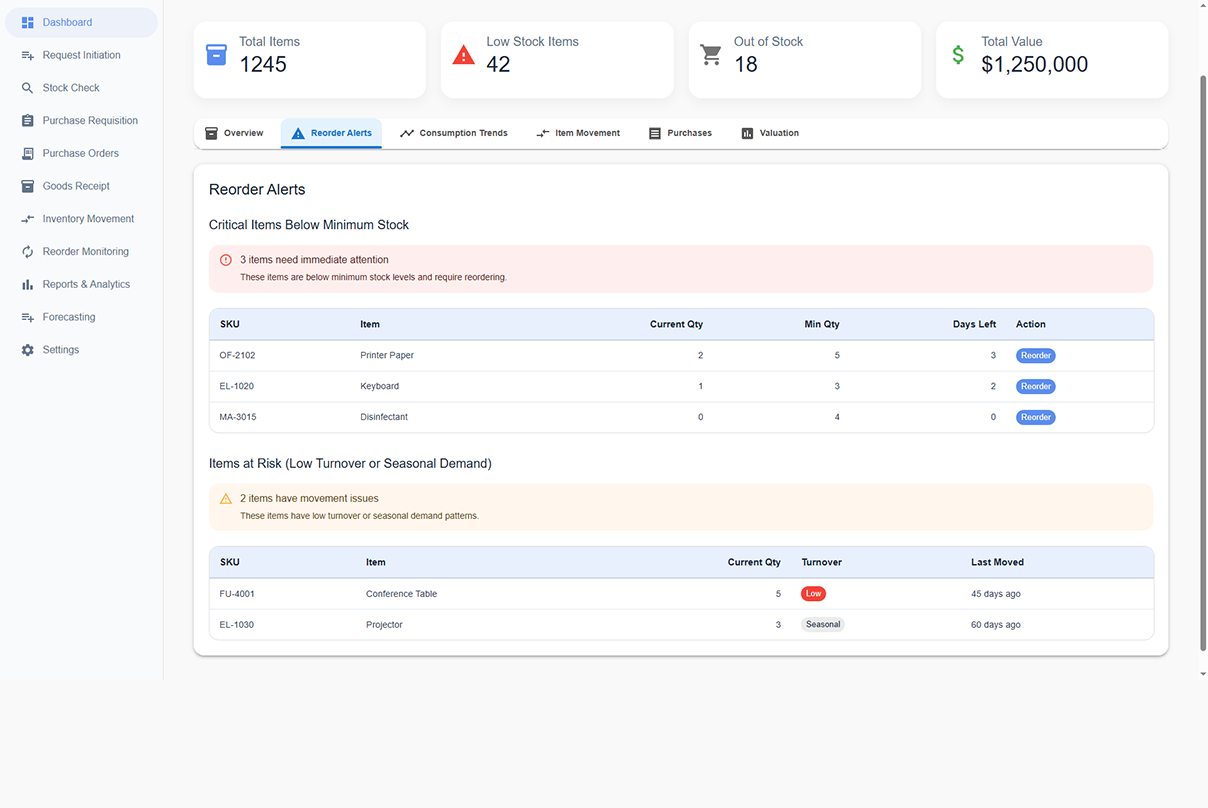Reorder the Keyboard item
This screenshot has height=808, width=1208.
[x=1036, y=386]
